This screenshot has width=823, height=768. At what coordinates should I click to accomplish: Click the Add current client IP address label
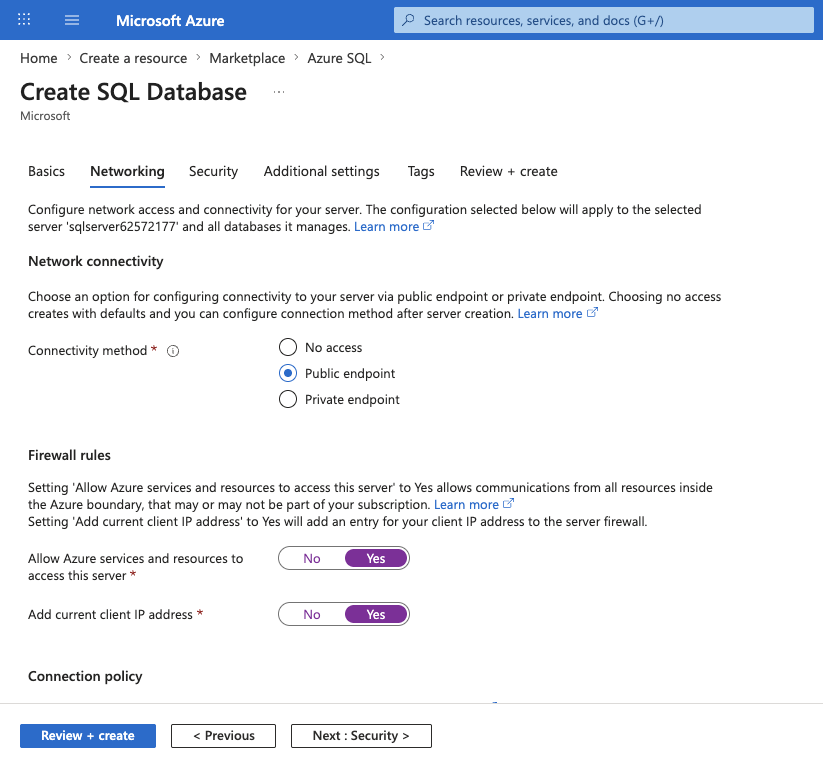tap(110, 615)
